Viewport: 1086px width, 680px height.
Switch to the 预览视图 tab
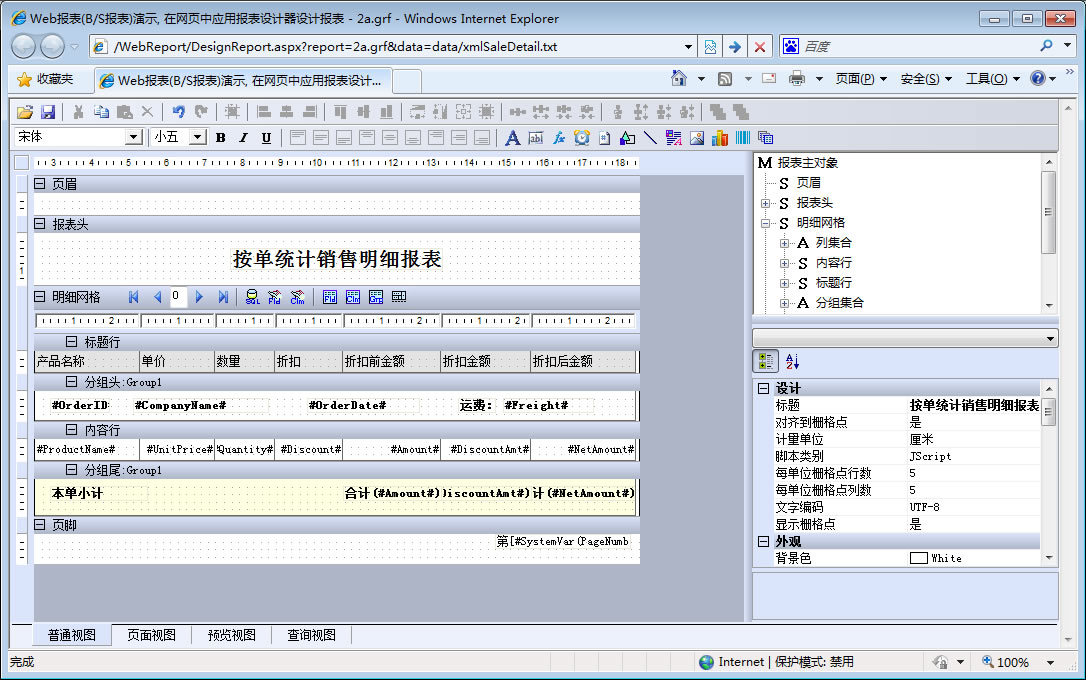click(231, 635)
